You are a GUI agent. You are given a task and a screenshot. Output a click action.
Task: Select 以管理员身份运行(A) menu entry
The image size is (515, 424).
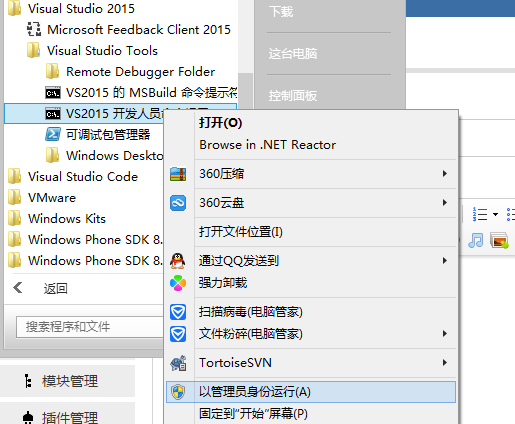point(311,392)
